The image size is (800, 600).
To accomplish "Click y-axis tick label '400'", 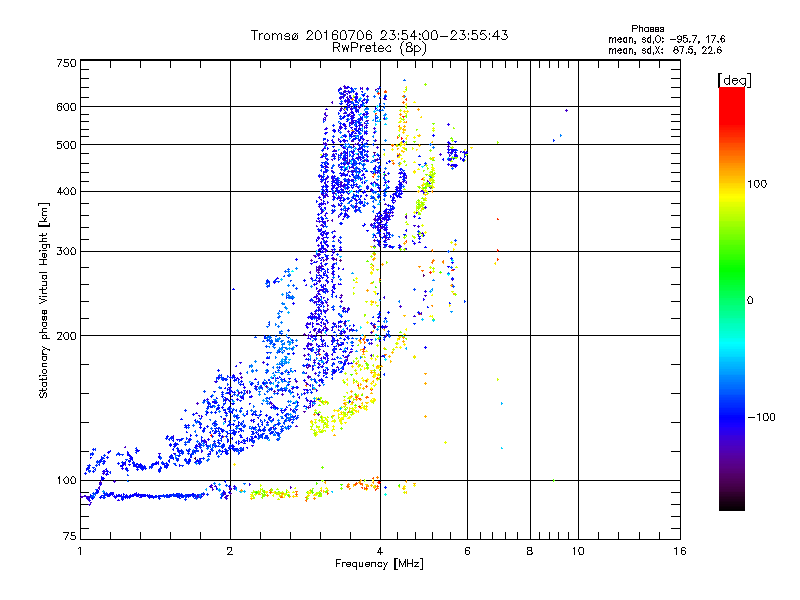I will (66, 192).
